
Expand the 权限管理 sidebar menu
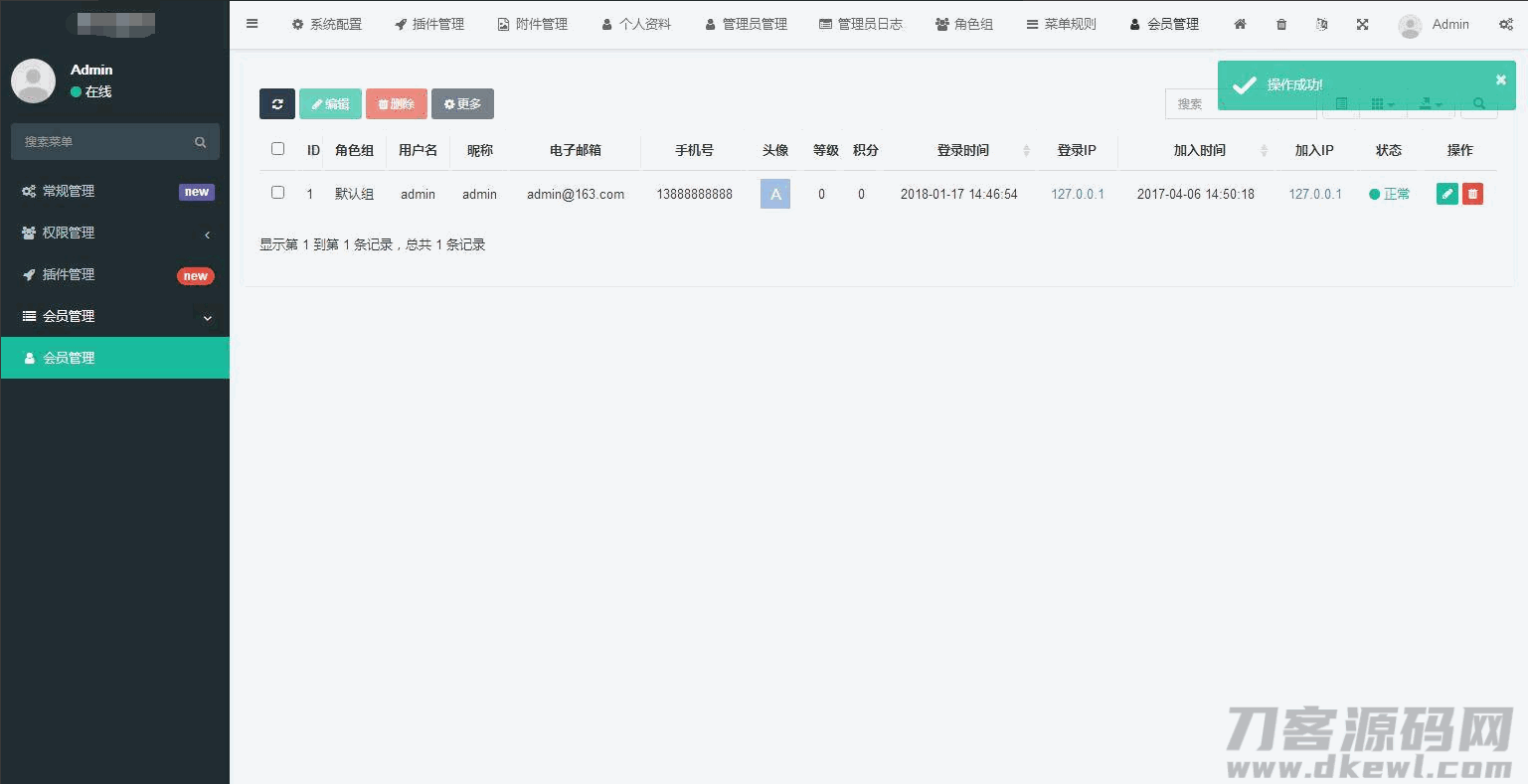(114, 234)
